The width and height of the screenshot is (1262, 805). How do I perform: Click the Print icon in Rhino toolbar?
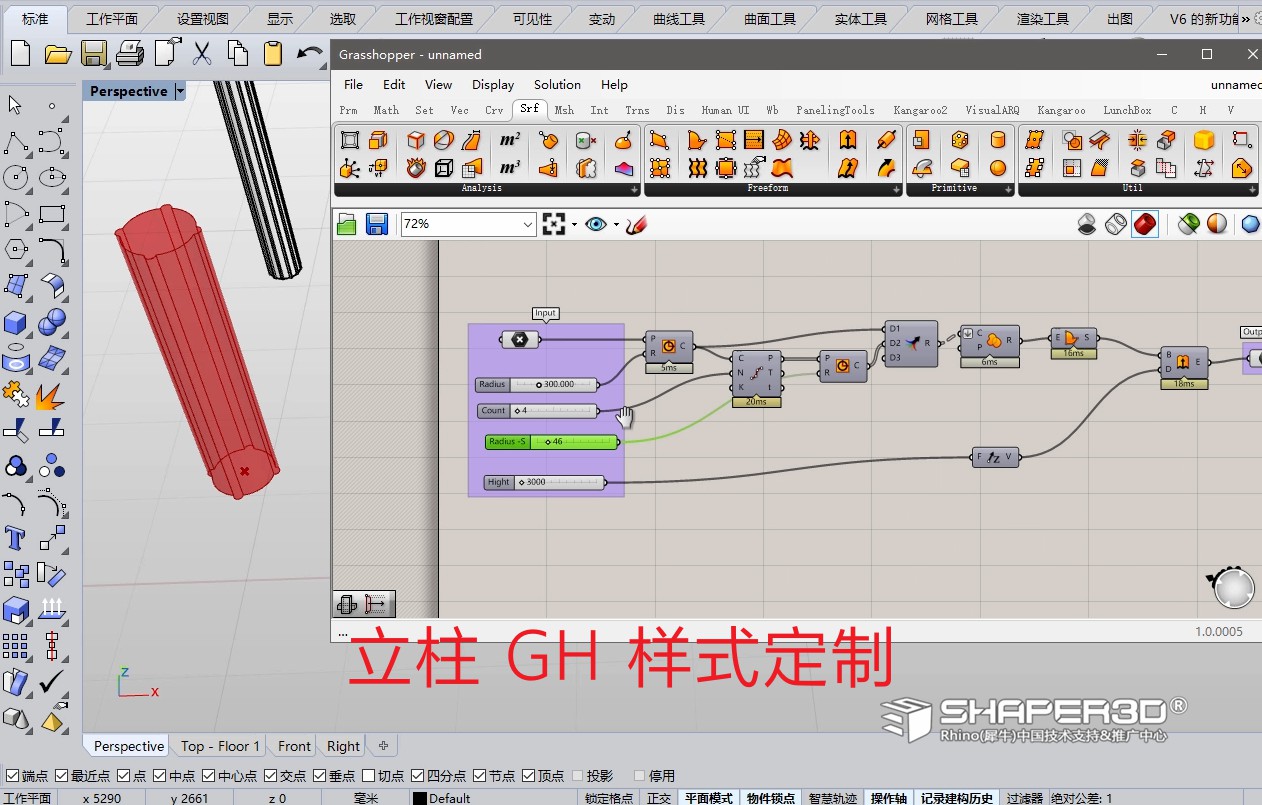130,53
